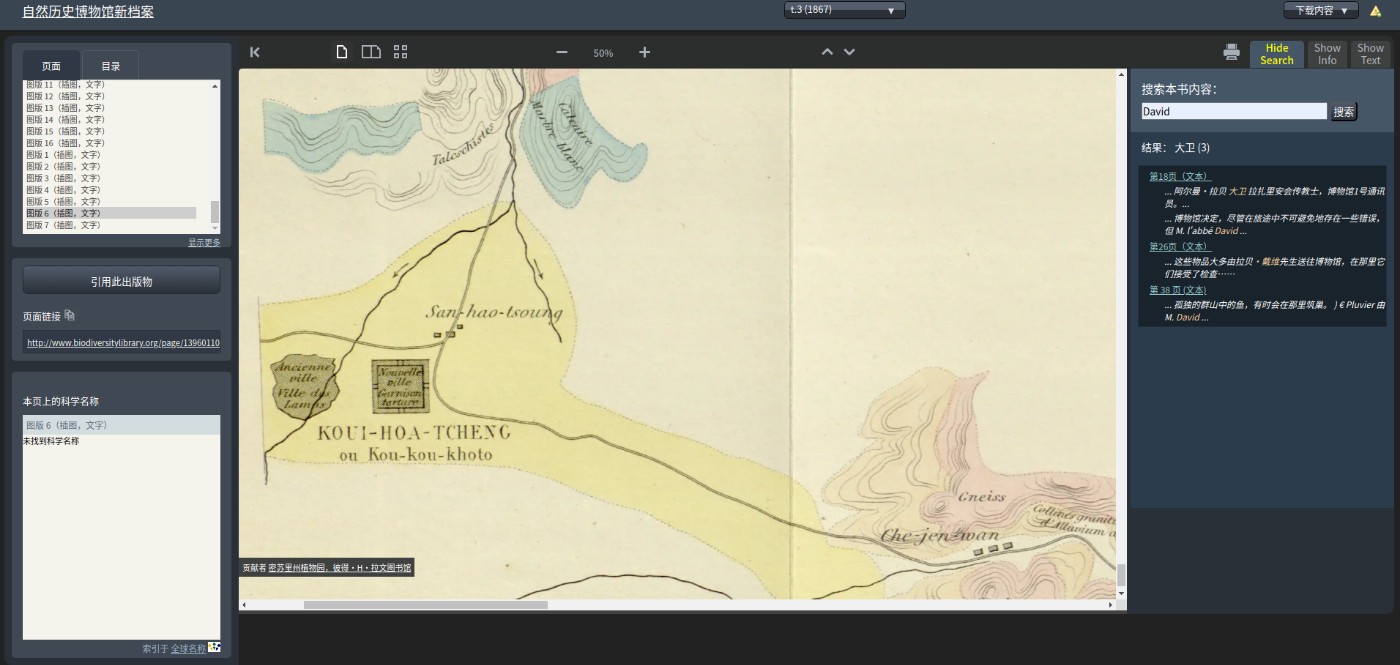1400x665 pixels.
Task: Click the horizontal scrollbar under the map
Action: [x=426, y=605]
